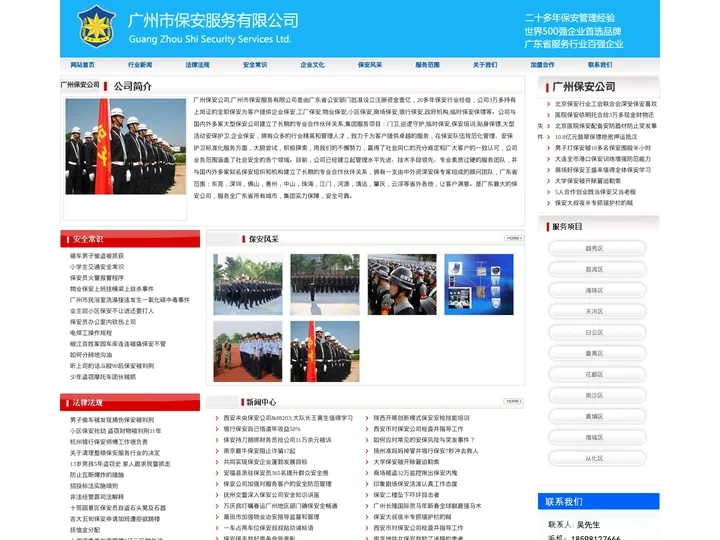Open 如何分辨地沟油 article link

pos(91,355)
